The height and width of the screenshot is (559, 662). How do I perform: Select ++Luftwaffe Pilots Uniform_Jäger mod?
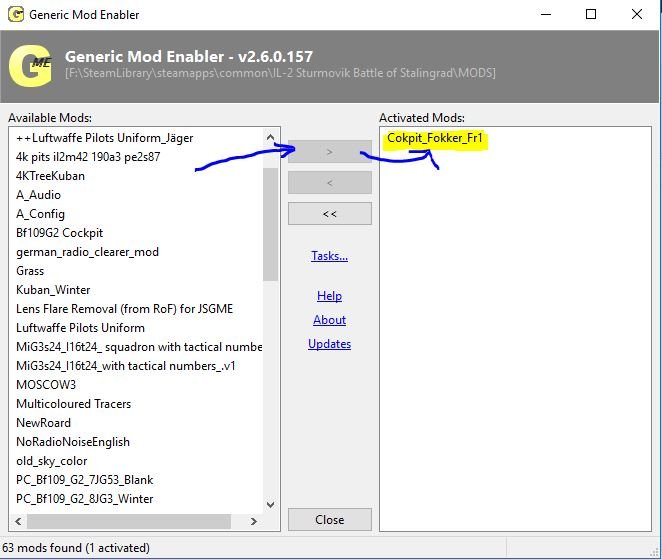pyautogui.click(x=104, y=138)
